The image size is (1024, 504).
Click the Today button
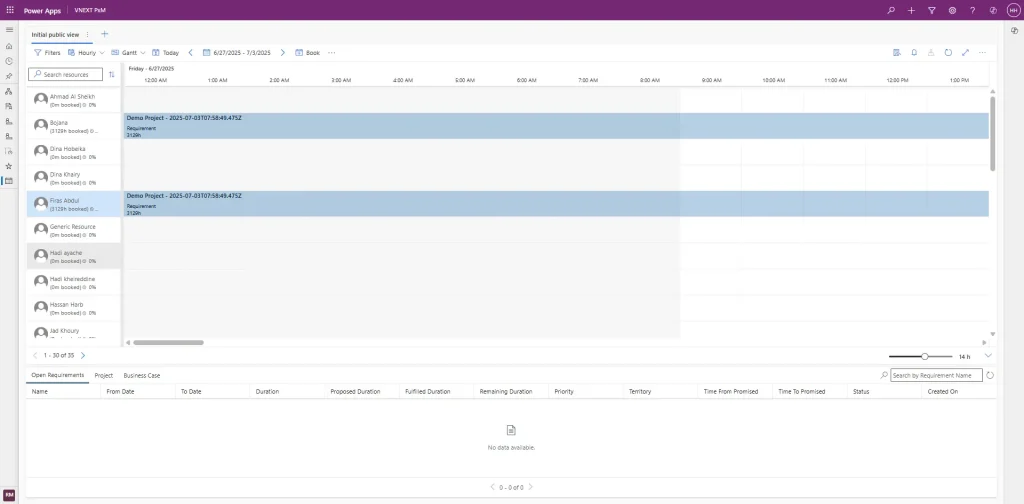point(165,52)
